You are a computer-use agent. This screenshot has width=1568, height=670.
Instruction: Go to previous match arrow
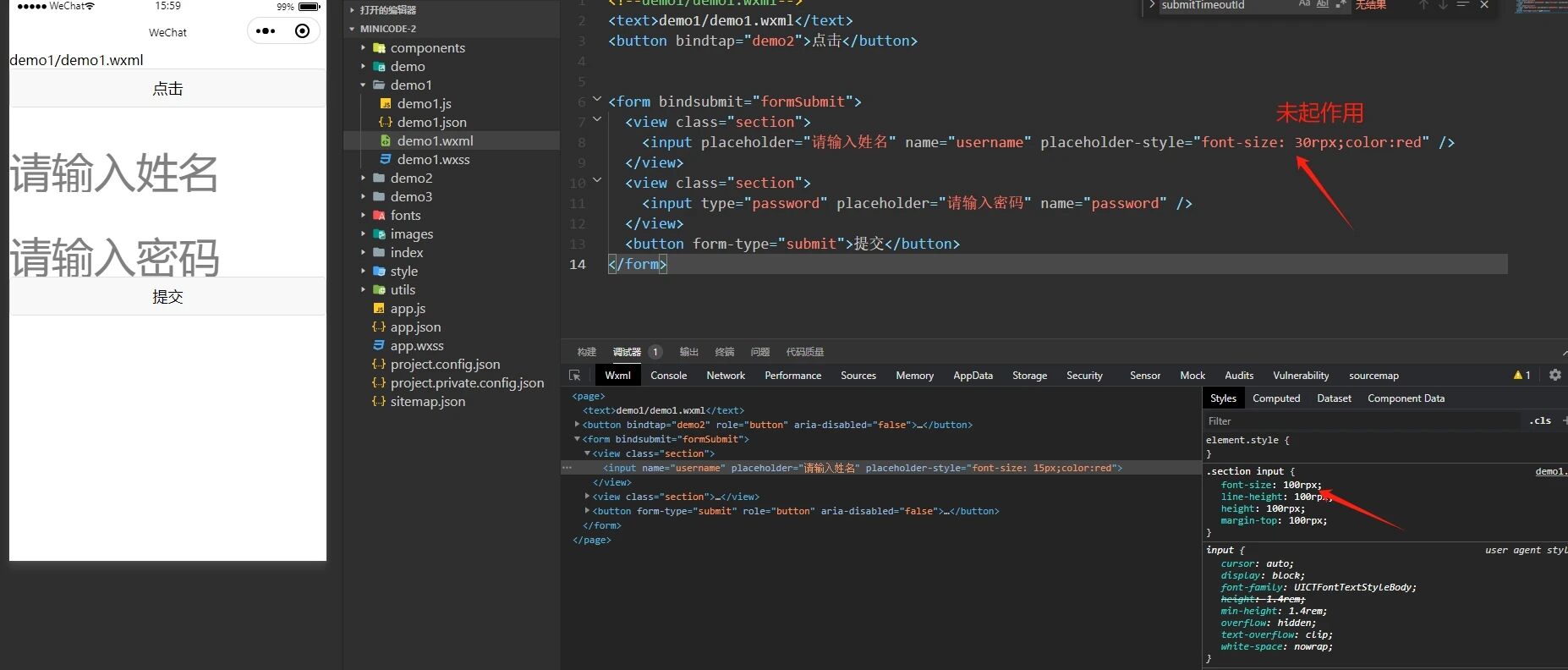tap(1423, 5)
